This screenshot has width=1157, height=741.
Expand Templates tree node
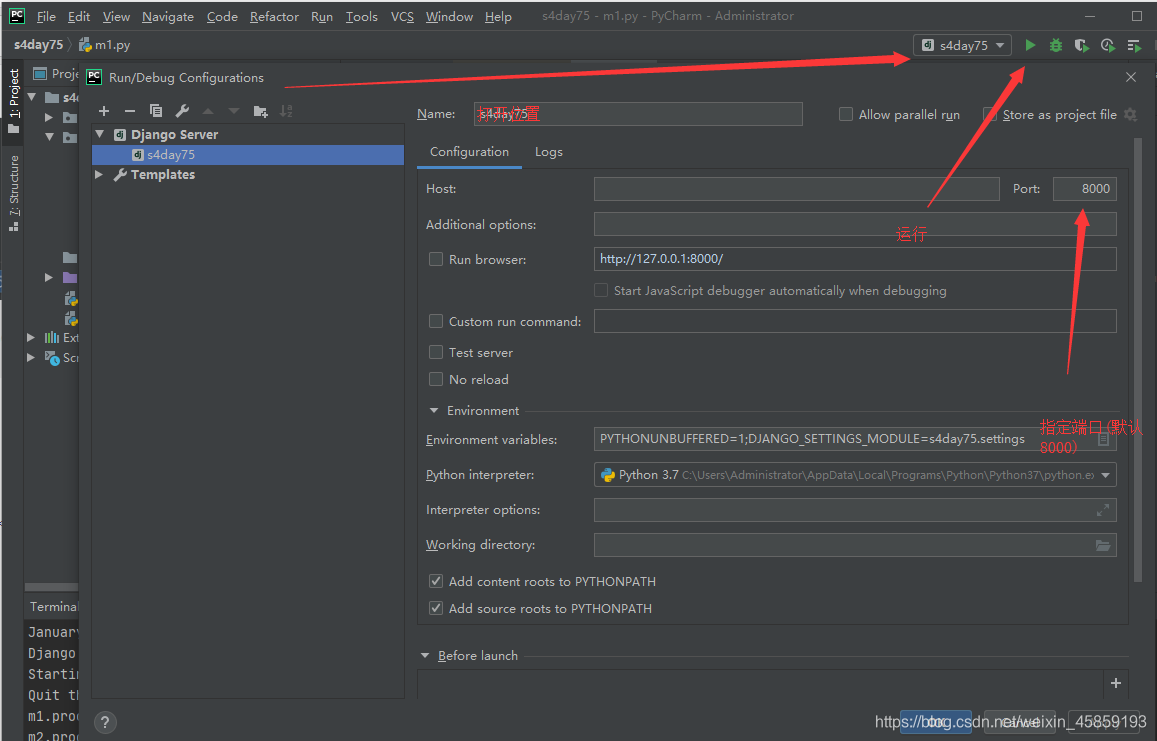99,175
